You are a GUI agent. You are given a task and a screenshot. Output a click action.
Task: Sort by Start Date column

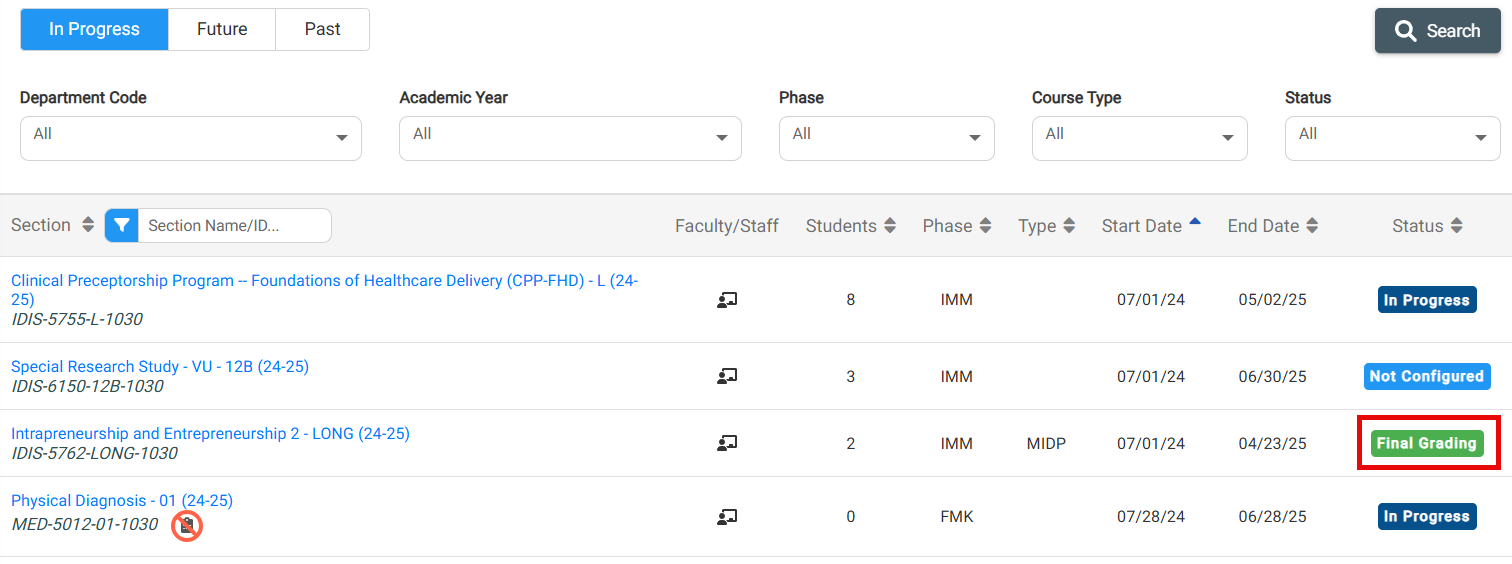[x=1194, y=223]
